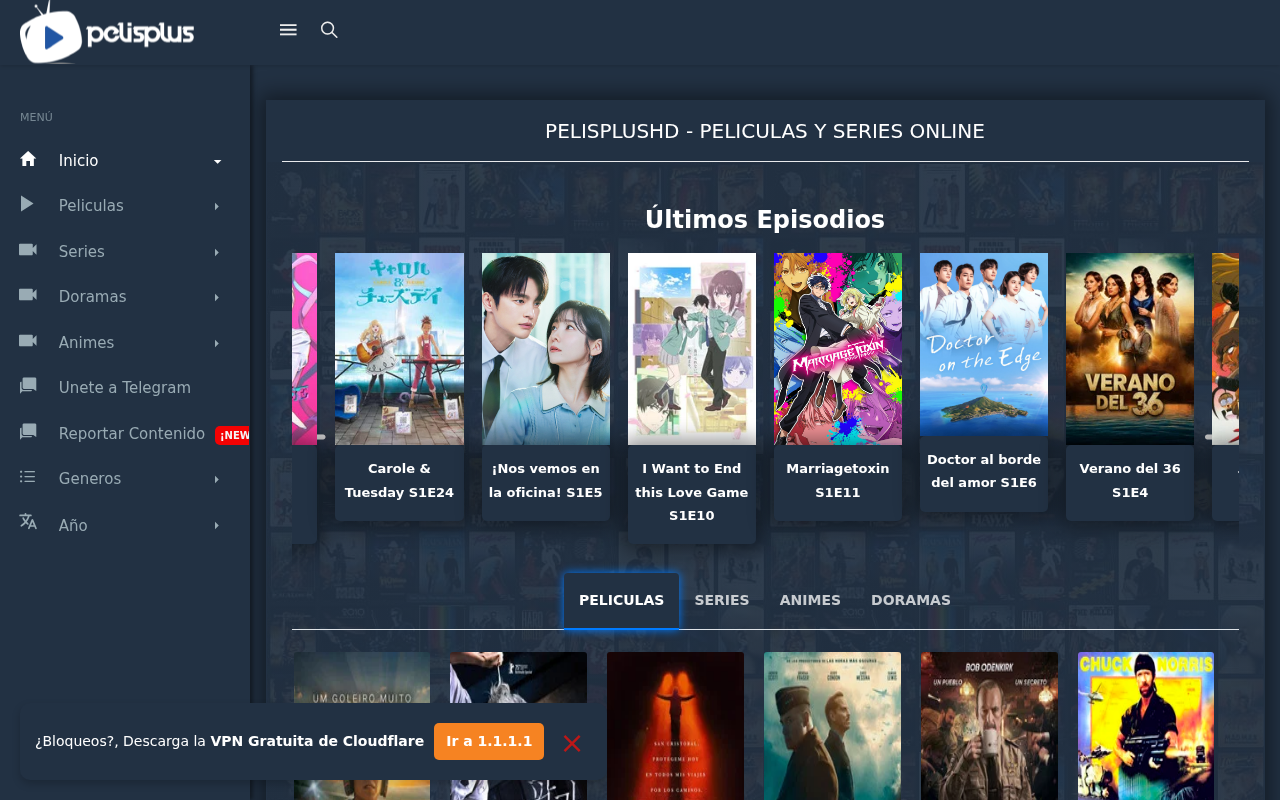Click the Verano del 36 poster
1280x800 pixels.
(x=1130, y=349)
